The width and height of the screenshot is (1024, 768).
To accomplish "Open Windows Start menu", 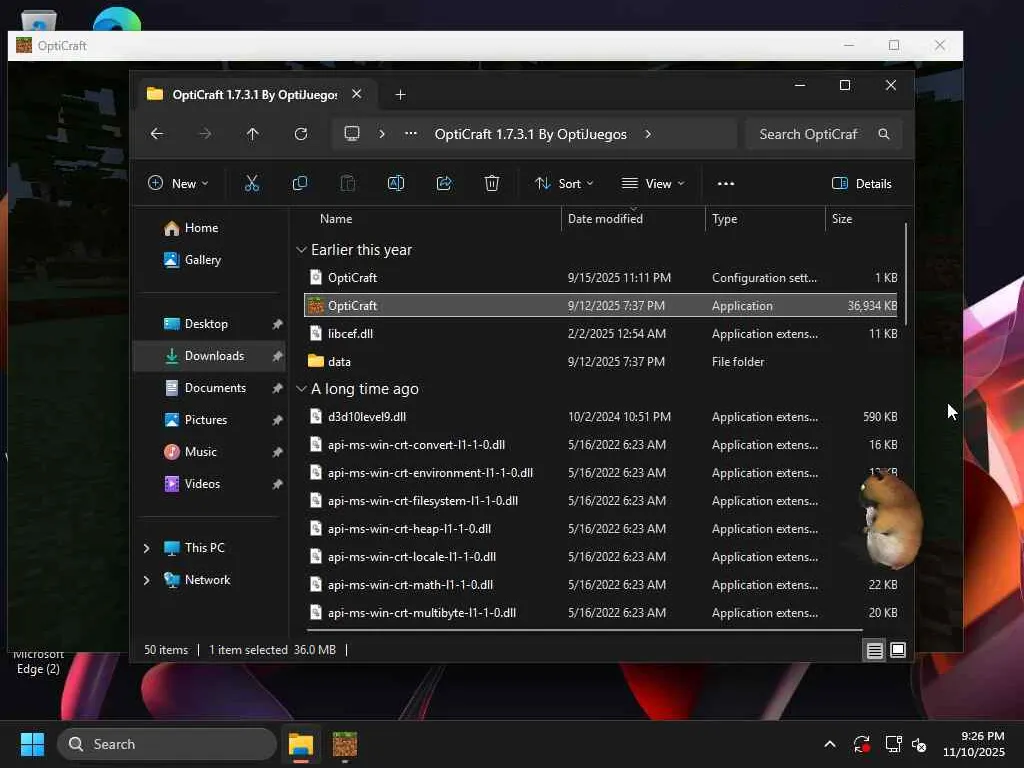I will pos(32,744).
